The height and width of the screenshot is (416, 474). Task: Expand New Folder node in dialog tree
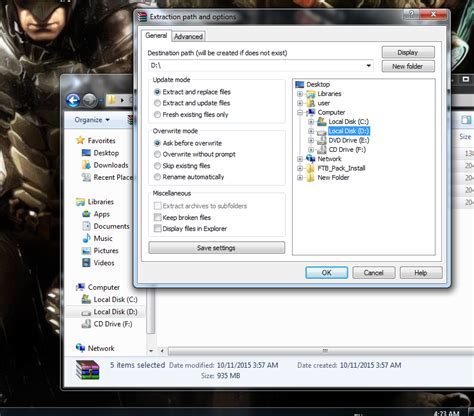point(300,178)
